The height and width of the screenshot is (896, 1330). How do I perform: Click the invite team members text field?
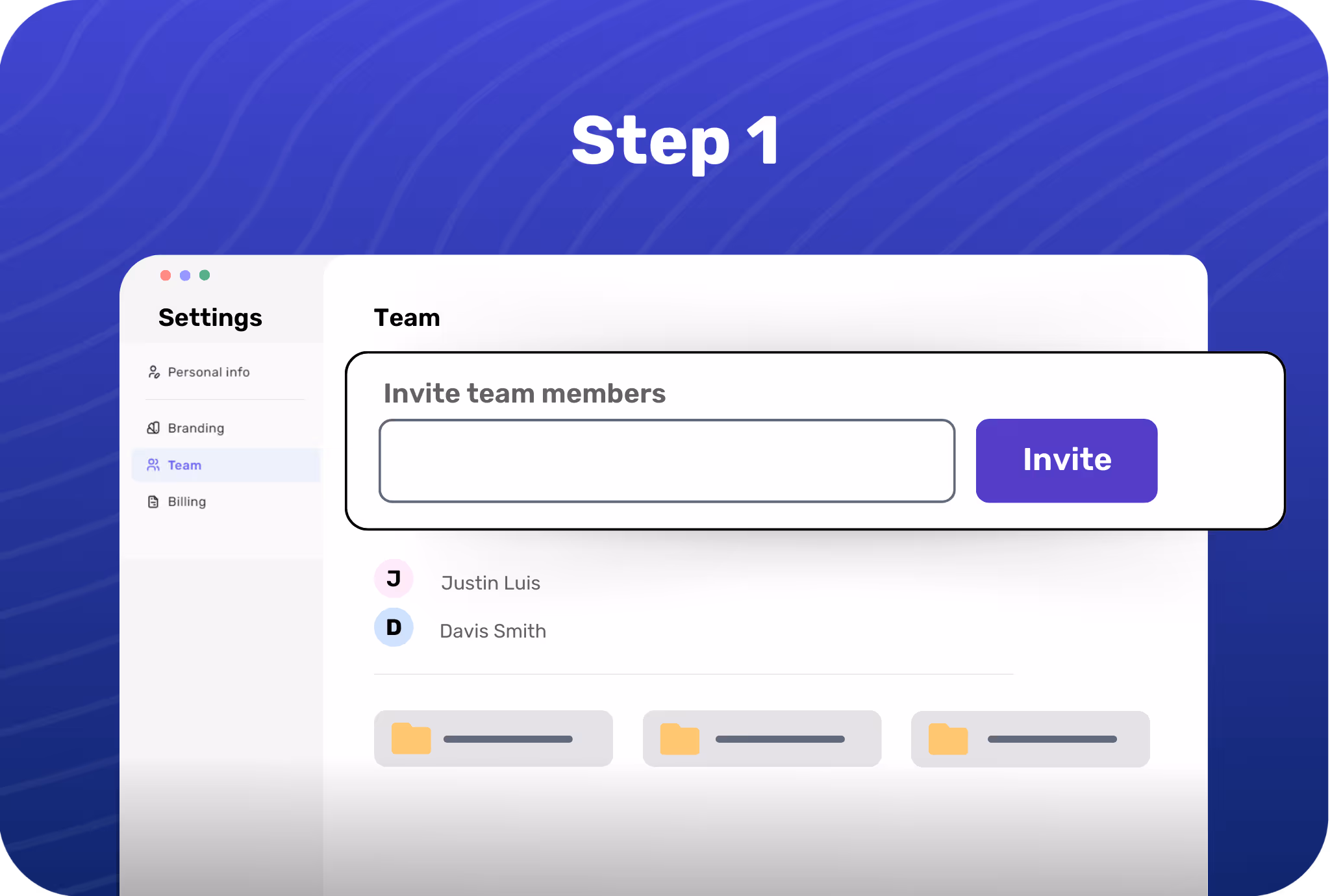[666, 461]
